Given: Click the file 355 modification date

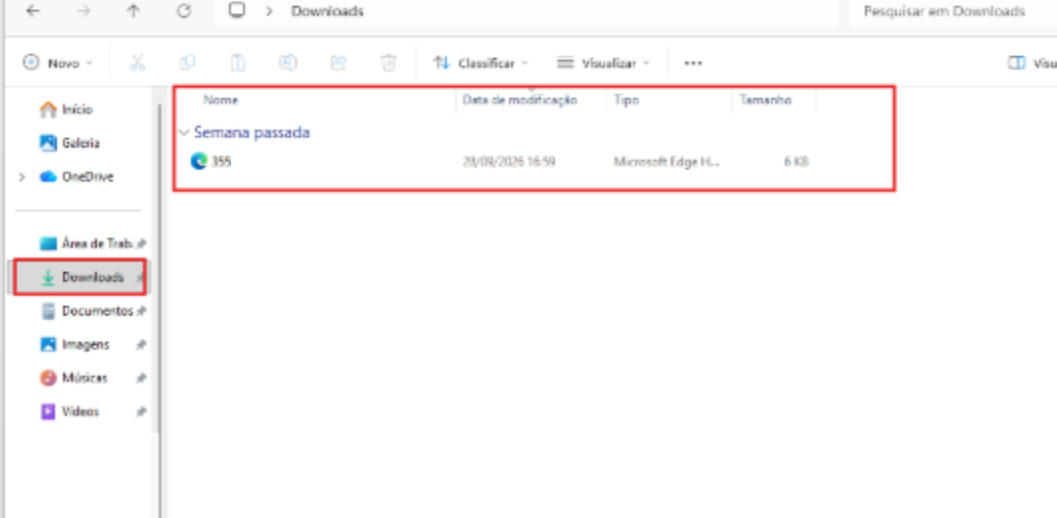Looking at the screenshot, I should tap(509, 162).
